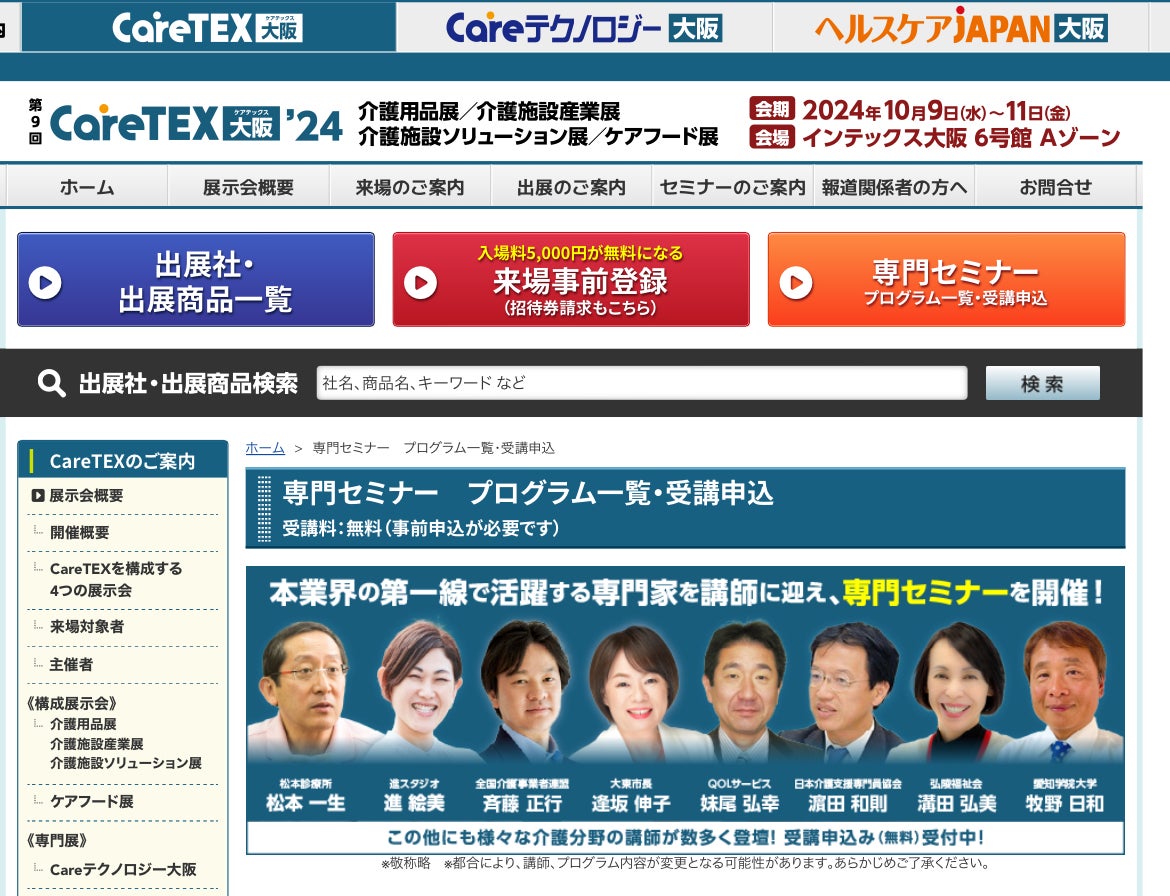Screen dimensions: 1170x896
Task: Open ケアフード展 sidebar link
Action: tap(91, 801)
